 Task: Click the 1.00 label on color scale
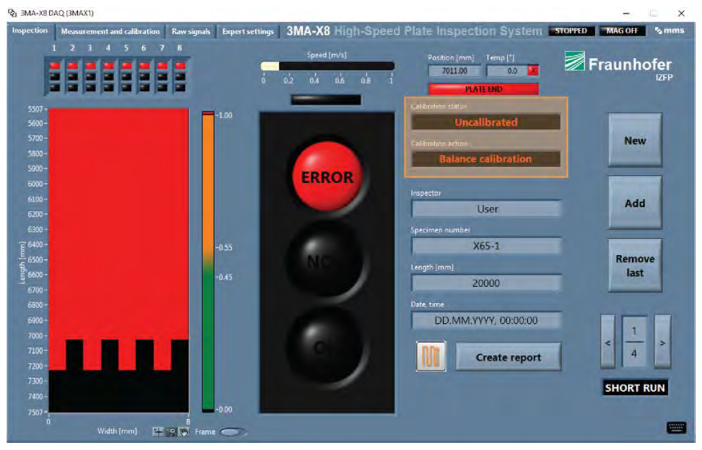[x=224, y=115]
